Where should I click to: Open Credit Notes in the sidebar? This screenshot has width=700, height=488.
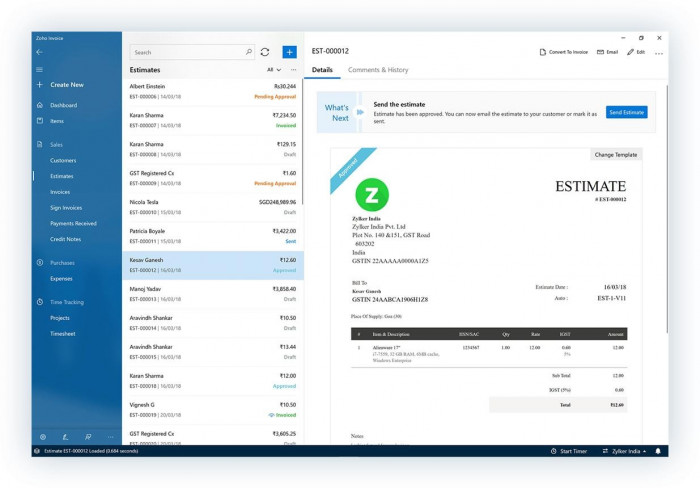[x=66, y=239]
